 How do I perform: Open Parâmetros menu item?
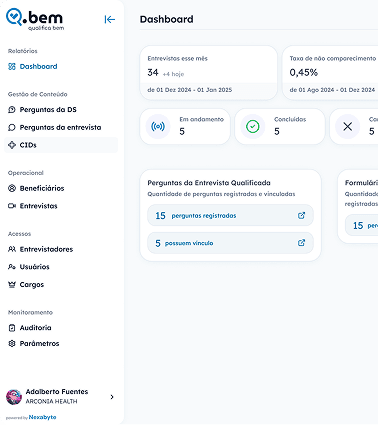coord(61,343)
